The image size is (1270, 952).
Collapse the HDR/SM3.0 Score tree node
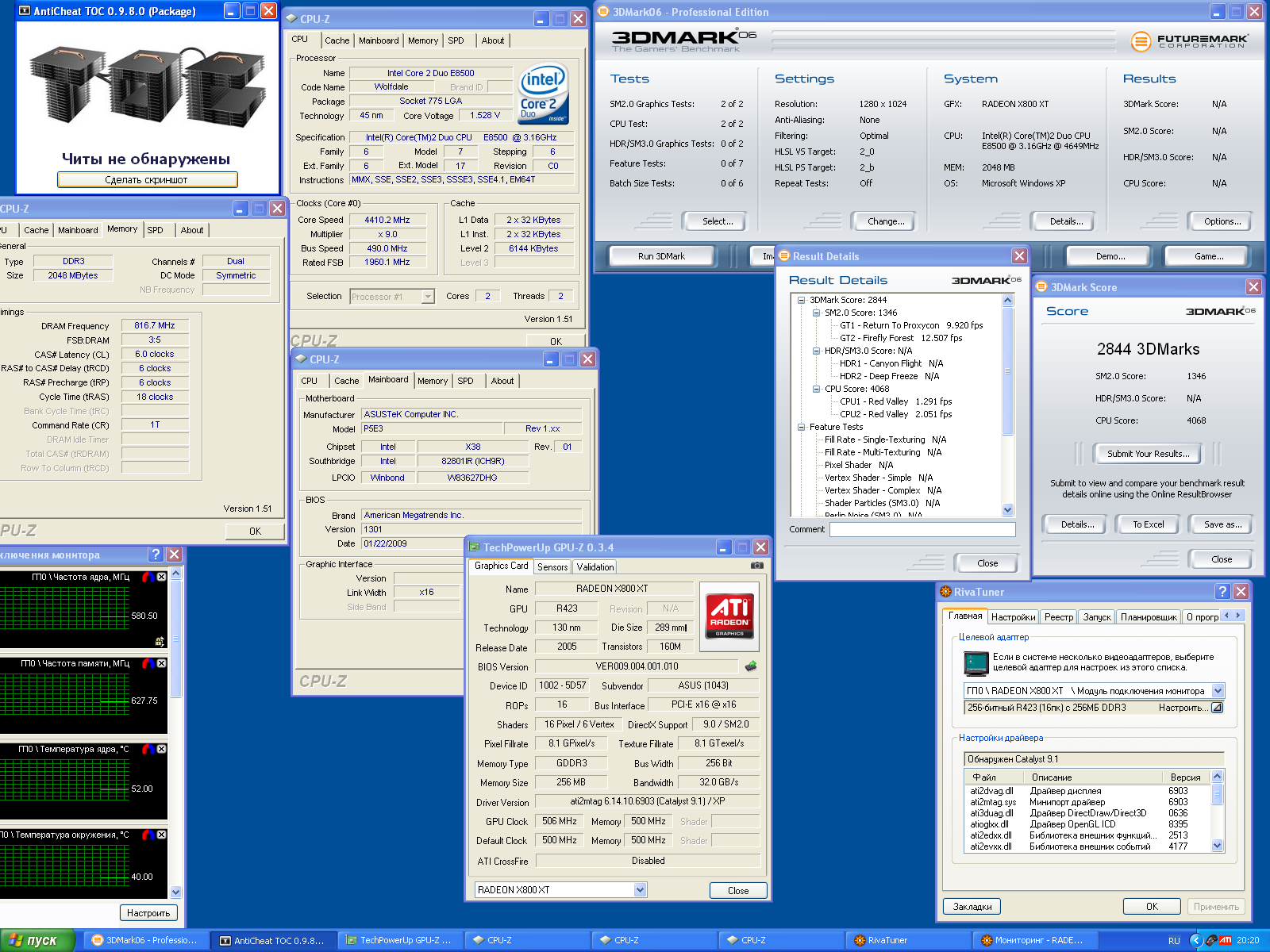tap(816, 351)
